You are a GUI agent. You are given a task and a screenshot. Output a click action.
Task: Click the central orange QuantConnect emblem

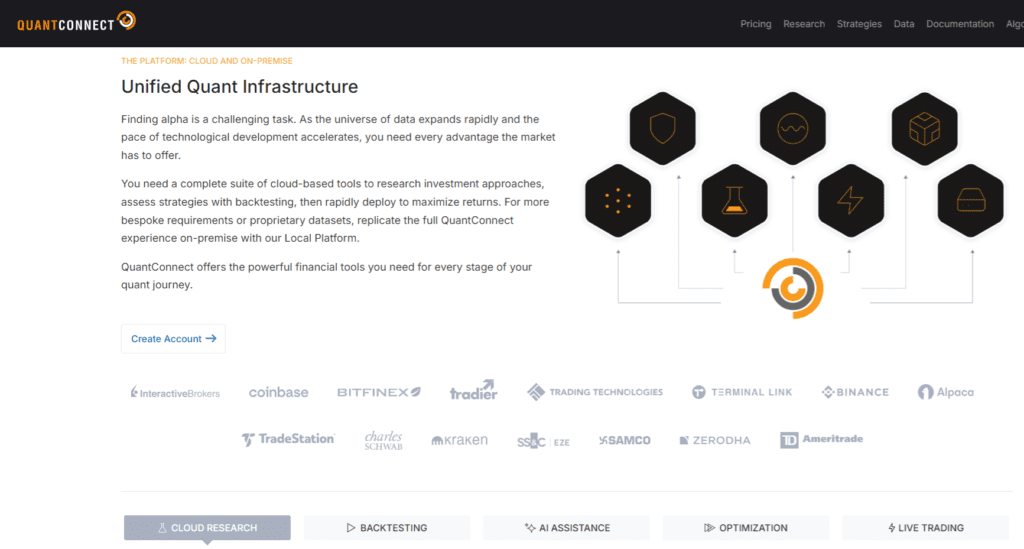793,289
